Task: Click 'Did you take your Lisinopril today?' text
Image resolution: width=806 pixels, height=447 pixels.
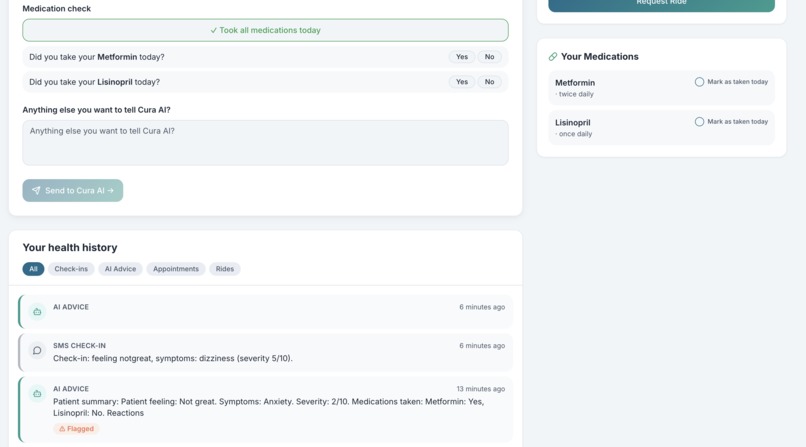Action: tap(95, 82)
